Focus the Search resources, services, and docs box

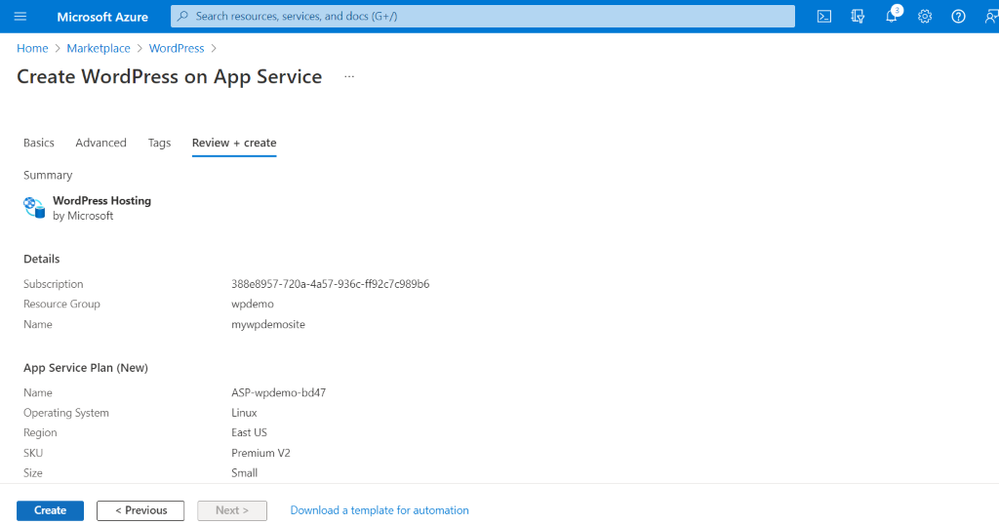(483, 16)
